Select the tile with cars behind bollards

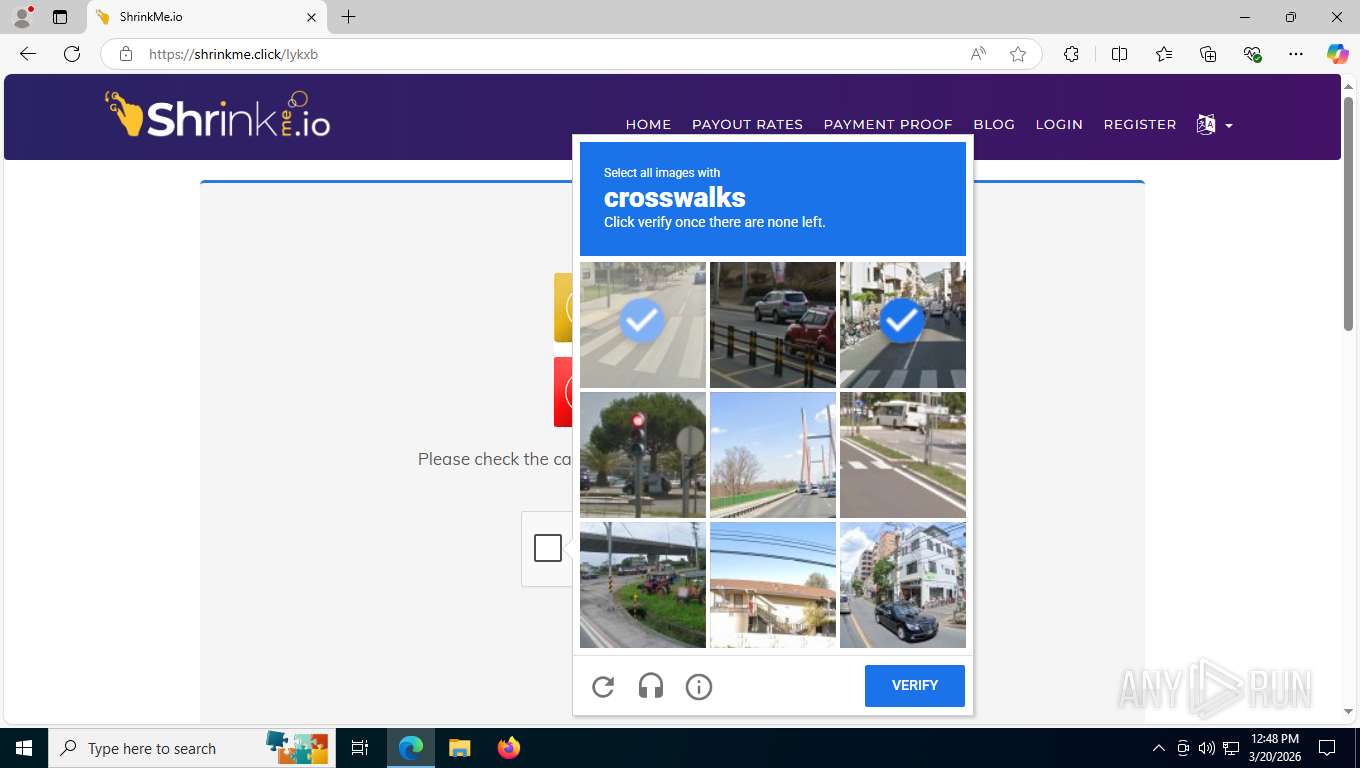pyautogui.click(x=773, y=325)
